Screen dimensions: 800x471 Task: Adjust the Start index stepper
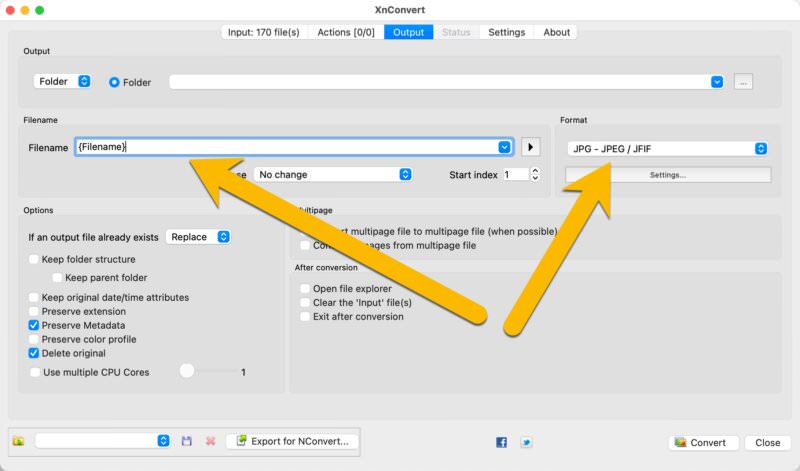click(535, 175)
